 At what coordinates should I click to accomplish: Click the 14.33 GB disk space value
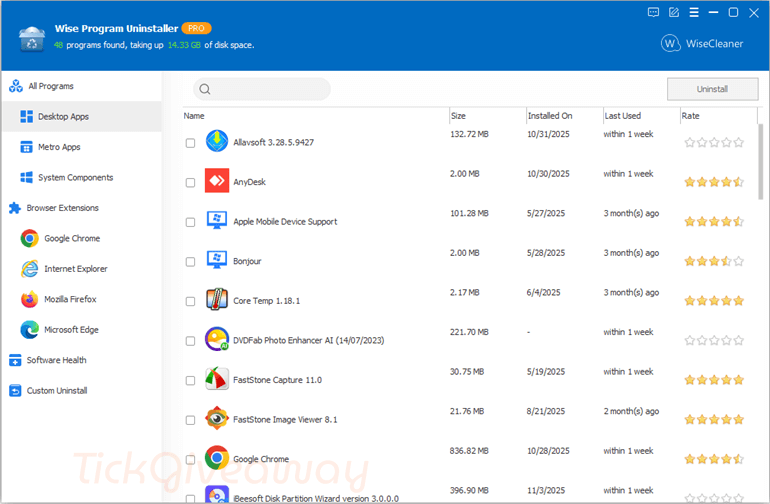click(x=184, y=45)
